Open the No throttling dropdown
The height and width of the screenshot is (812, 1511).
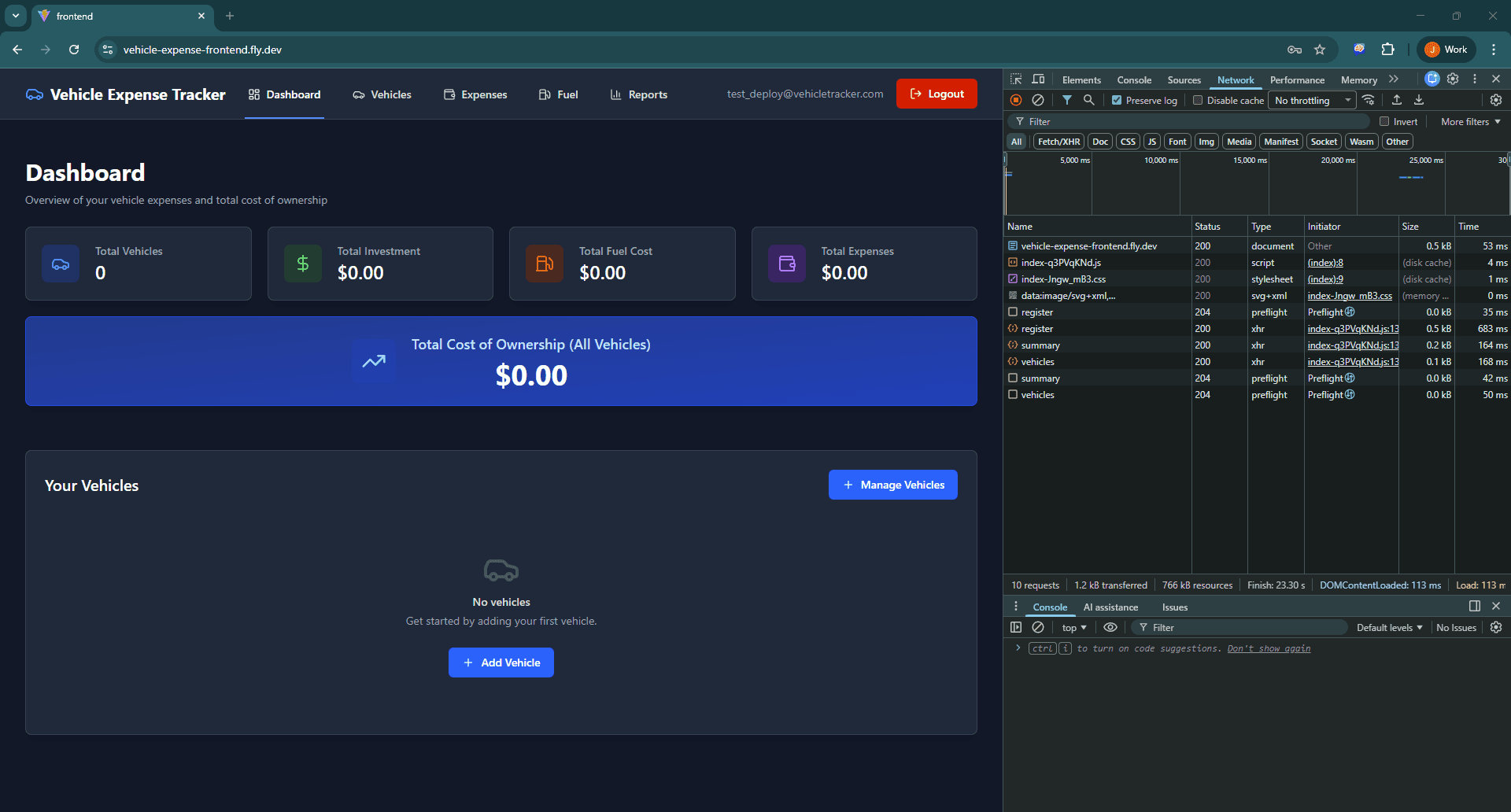point(1310,100)
